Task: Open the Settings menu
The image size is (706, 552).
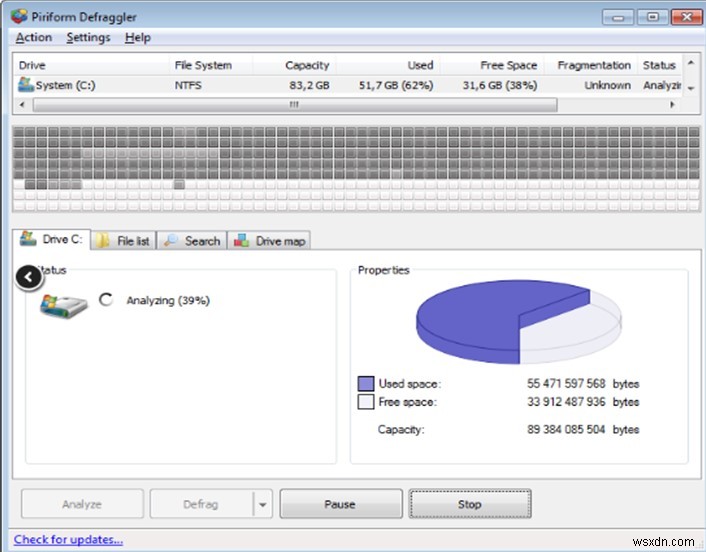Action: 88,37
